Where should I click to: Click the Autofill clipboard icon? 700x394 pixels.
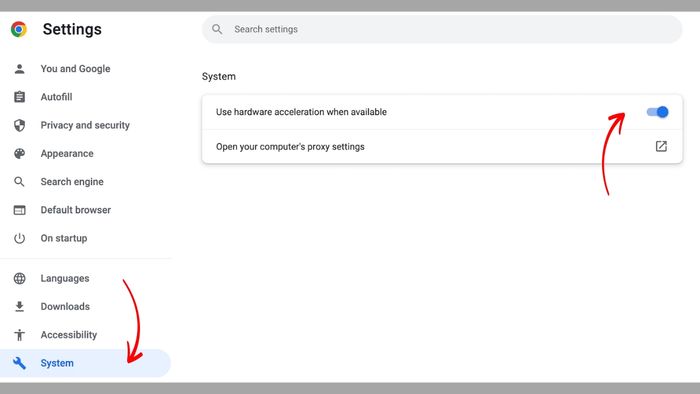(x=19, y=97)
